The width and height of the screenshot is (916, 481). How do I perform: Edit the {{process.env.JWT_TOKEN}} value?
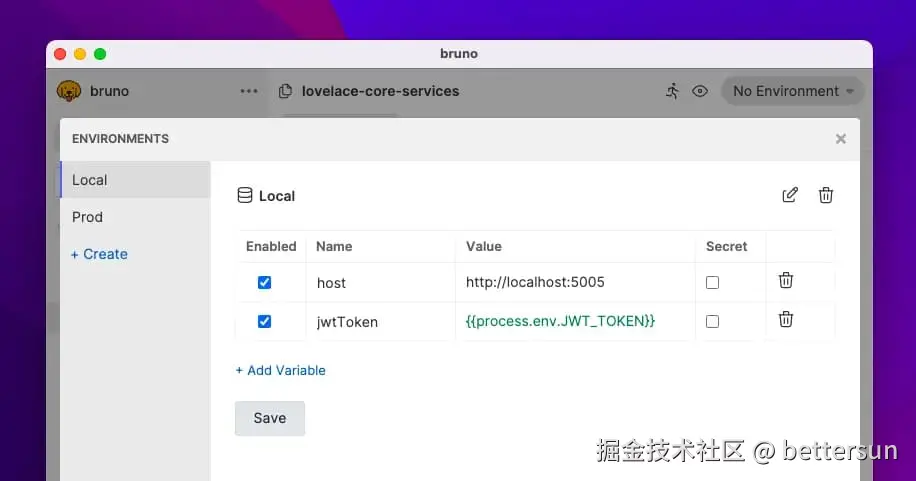575,321
